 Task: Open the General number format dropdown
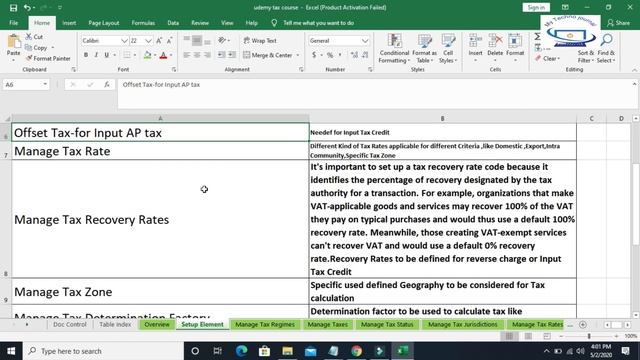pyautogui.click(x=365, y=40)
